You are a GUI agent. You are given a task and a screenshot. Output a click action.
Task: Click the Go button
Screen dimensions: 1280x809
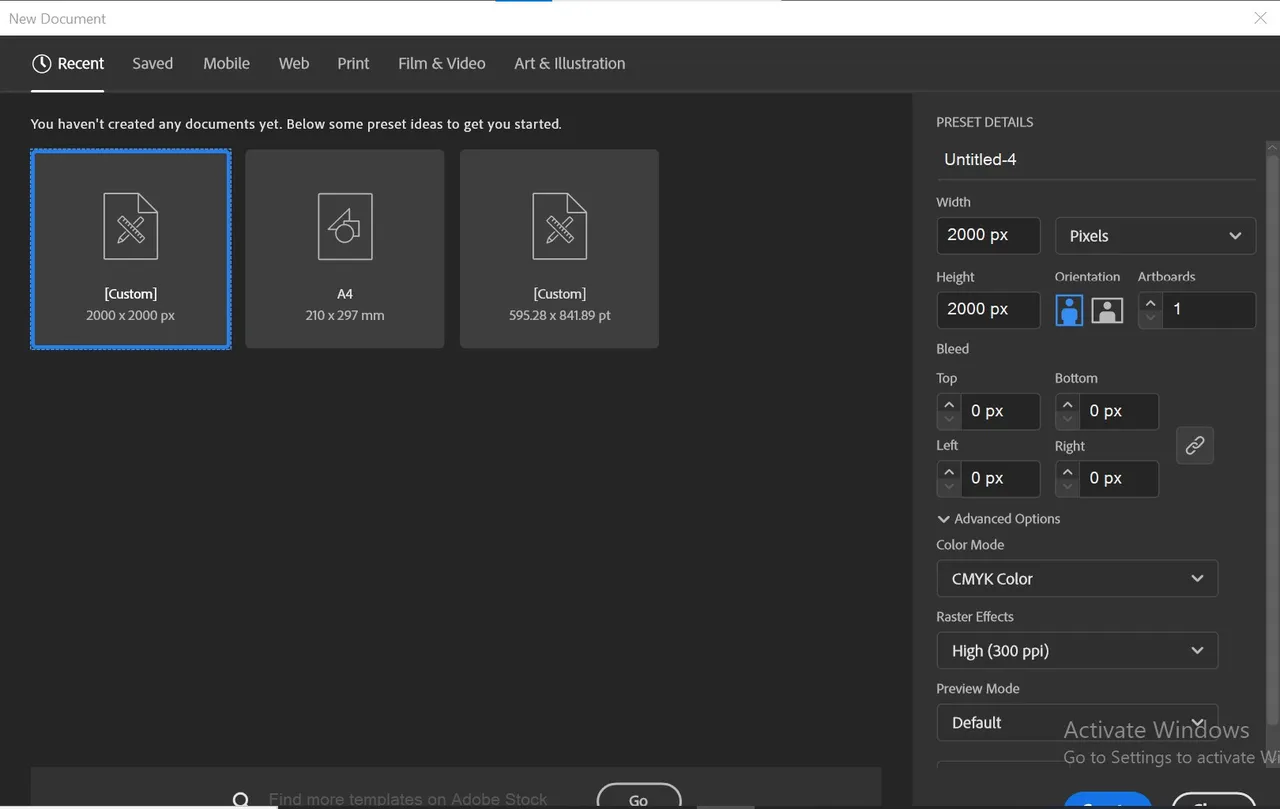(638, 799)
